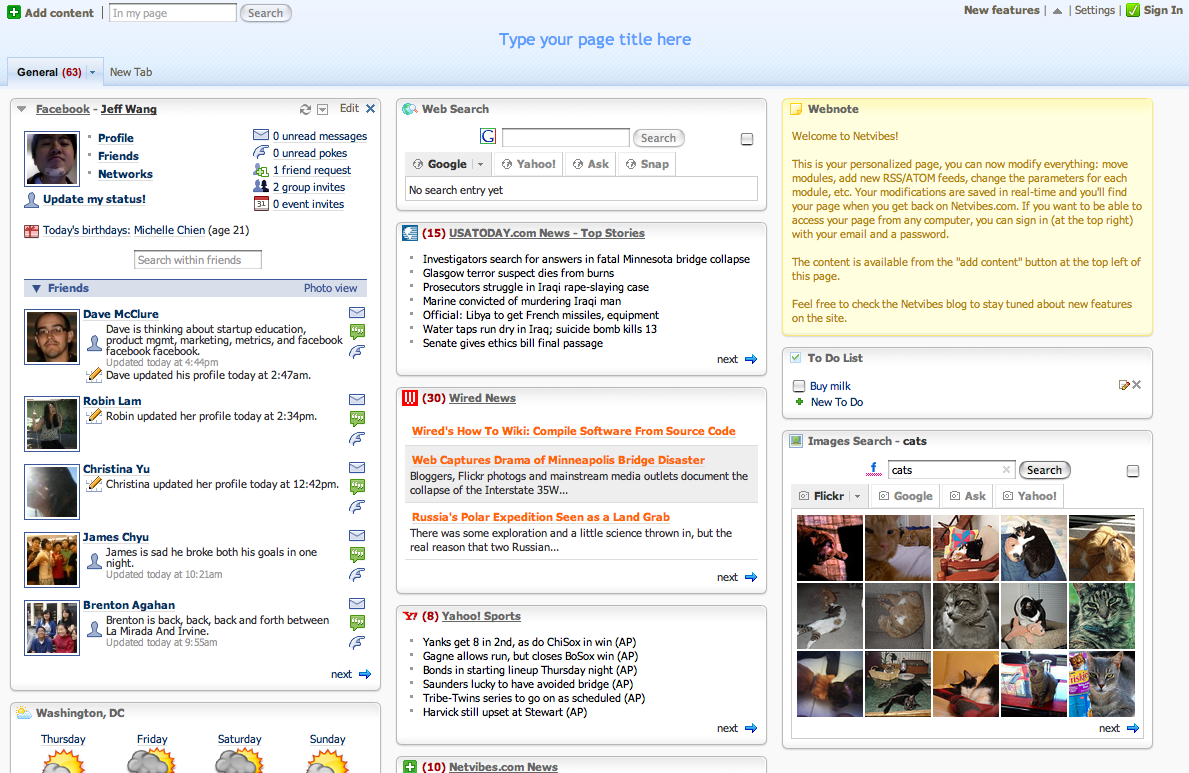Screen dimensions: 1189x773
Task: Switch to the New Tab page tab
Action: pyautogui.click(x=131, y=72)
